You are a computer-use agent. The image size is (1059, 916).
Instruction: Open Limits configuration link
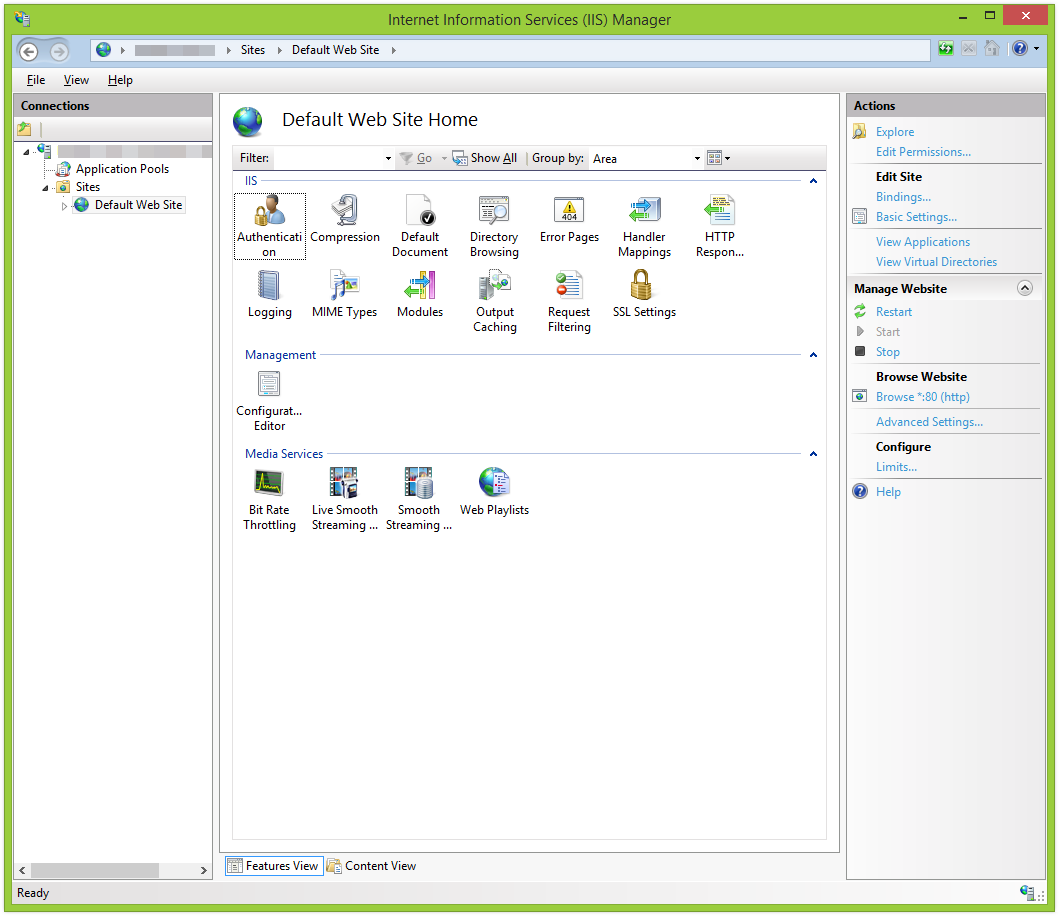click(896, 467)
